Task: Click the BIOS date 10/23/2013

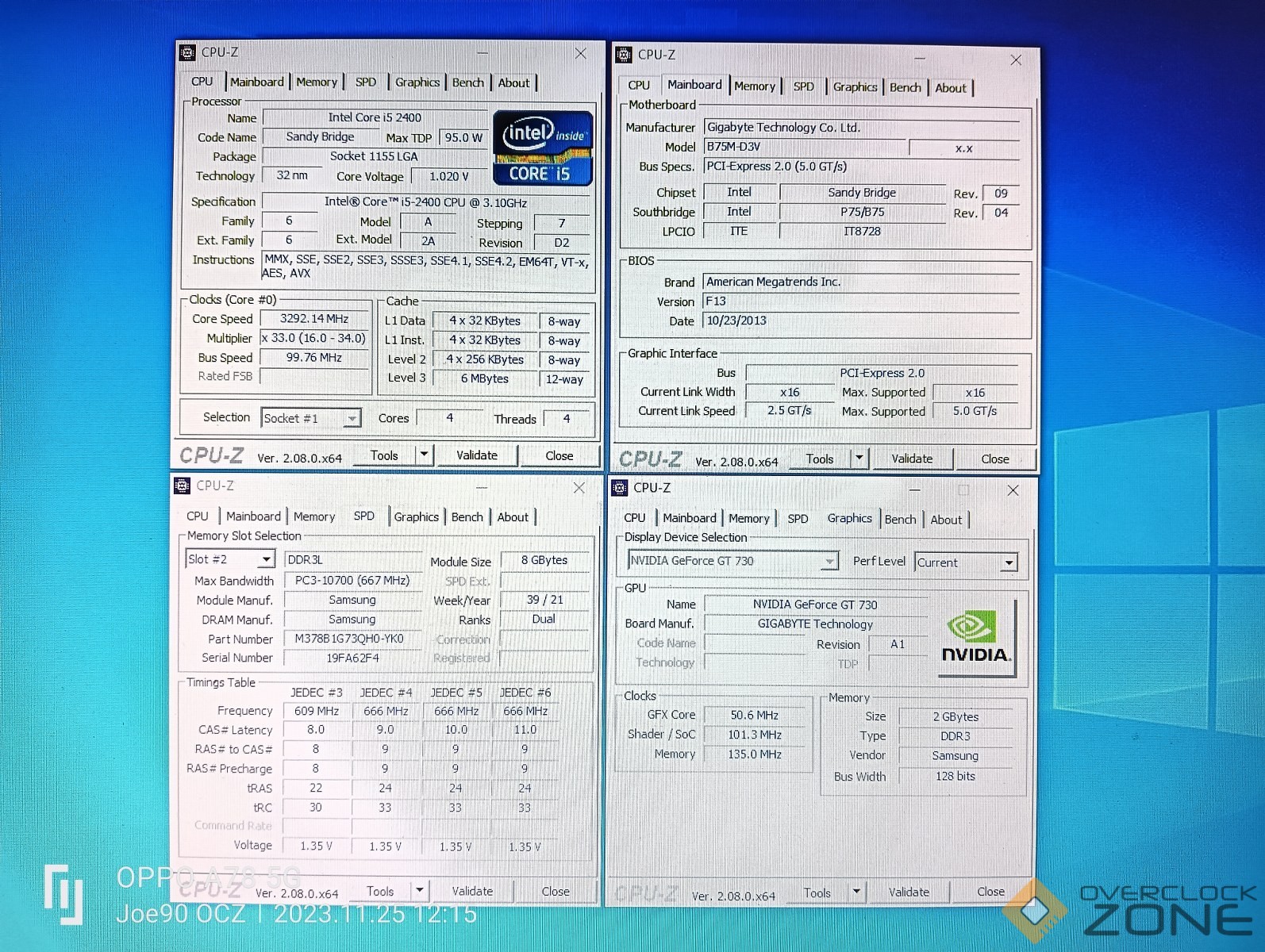Action: coord(861,321)
